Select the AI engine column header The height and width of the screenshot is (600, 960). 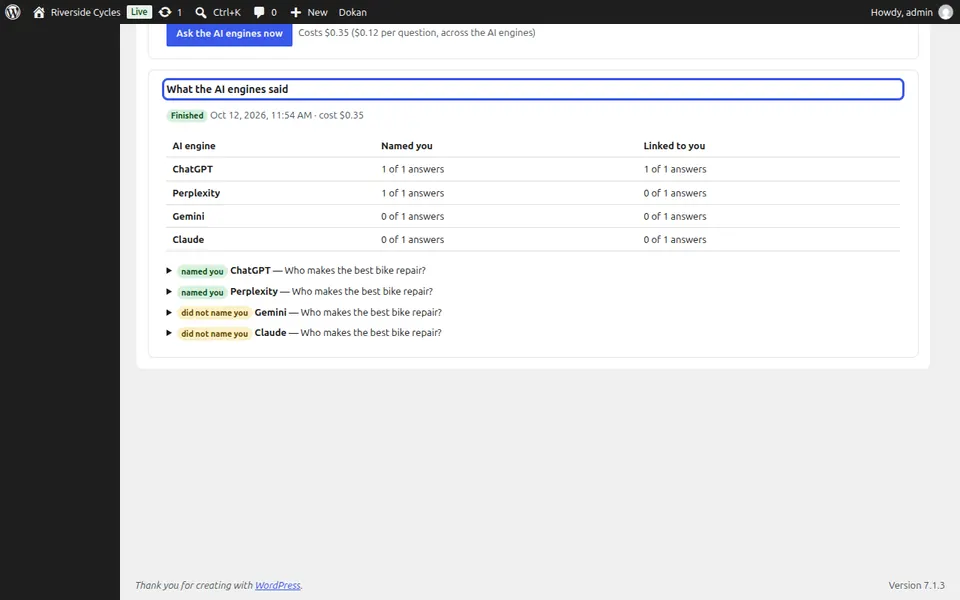click(194, 146)
